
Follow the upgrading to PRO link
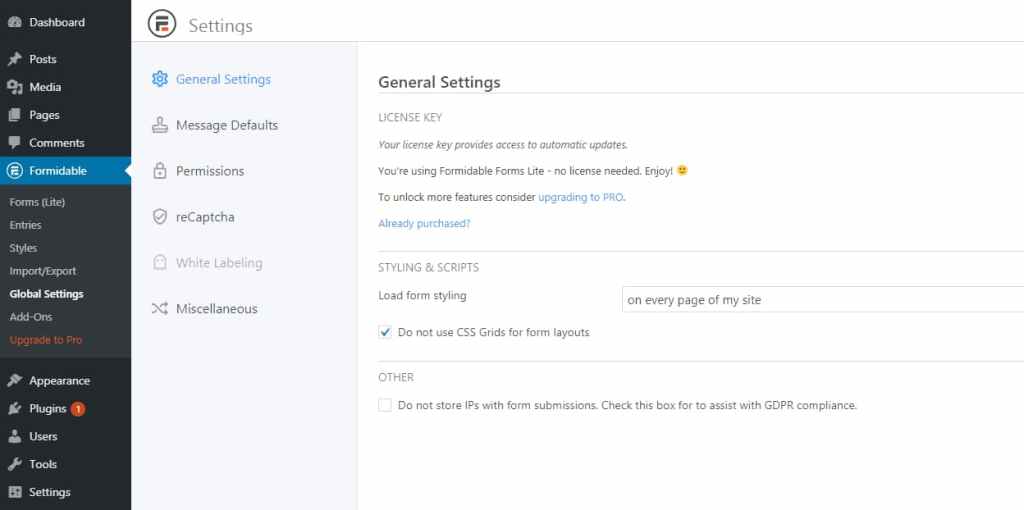(x=580, y=197)
